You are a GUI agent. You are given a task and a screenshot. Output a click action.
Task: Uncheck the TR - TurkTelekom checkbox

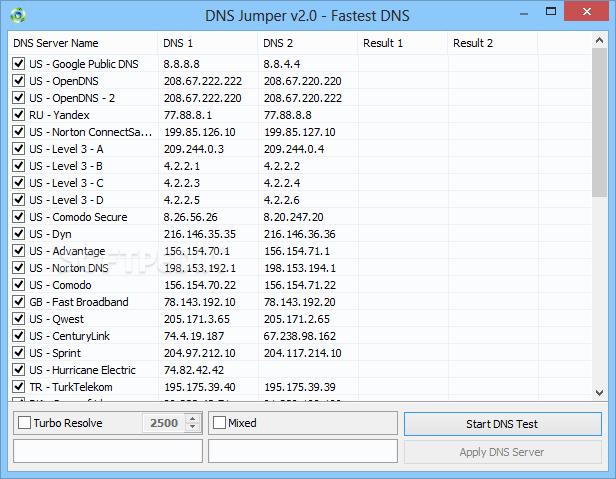(18, 387)
